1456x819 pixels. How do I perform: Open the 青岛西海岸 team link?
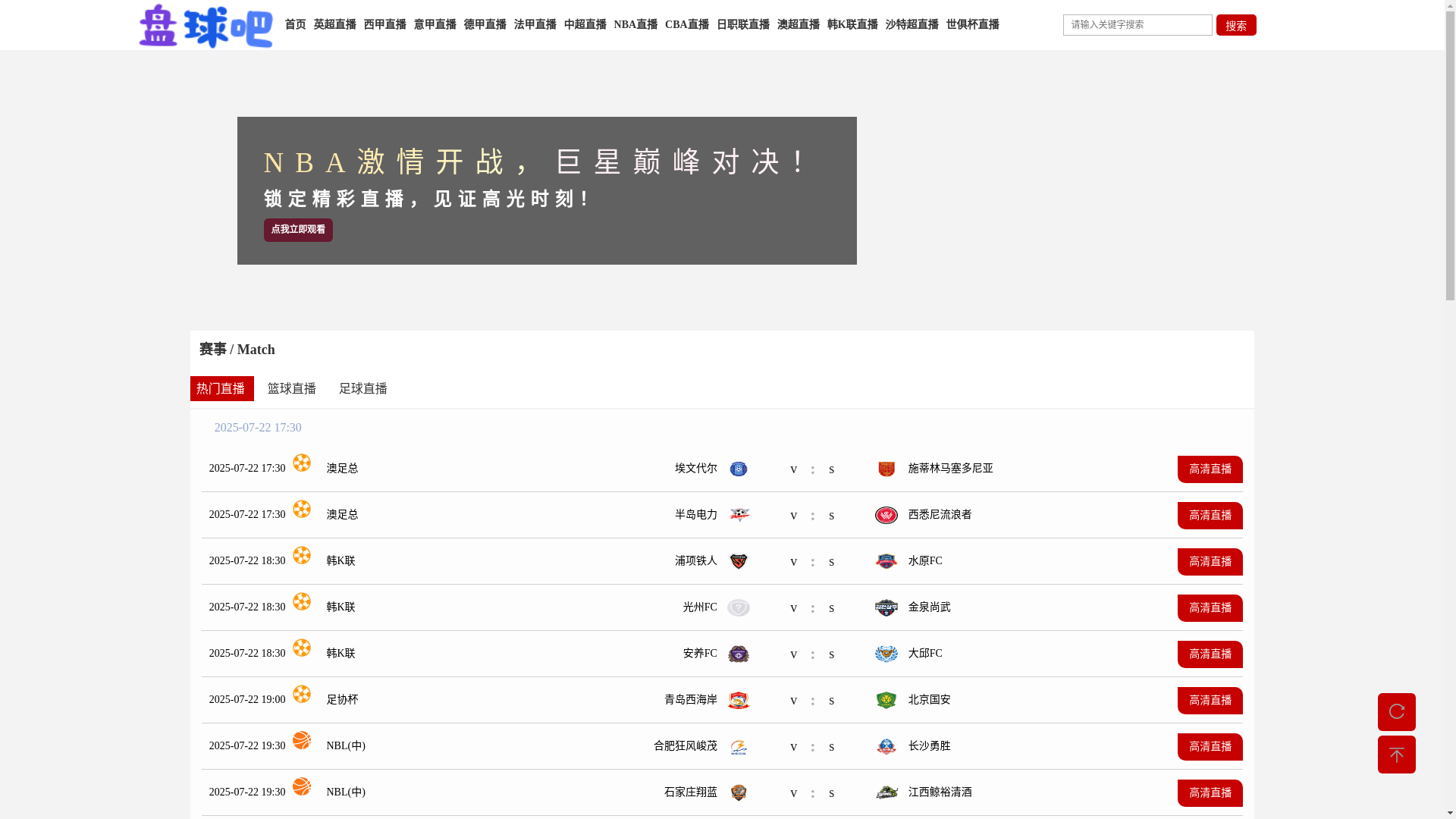click(x=690, y=700)
